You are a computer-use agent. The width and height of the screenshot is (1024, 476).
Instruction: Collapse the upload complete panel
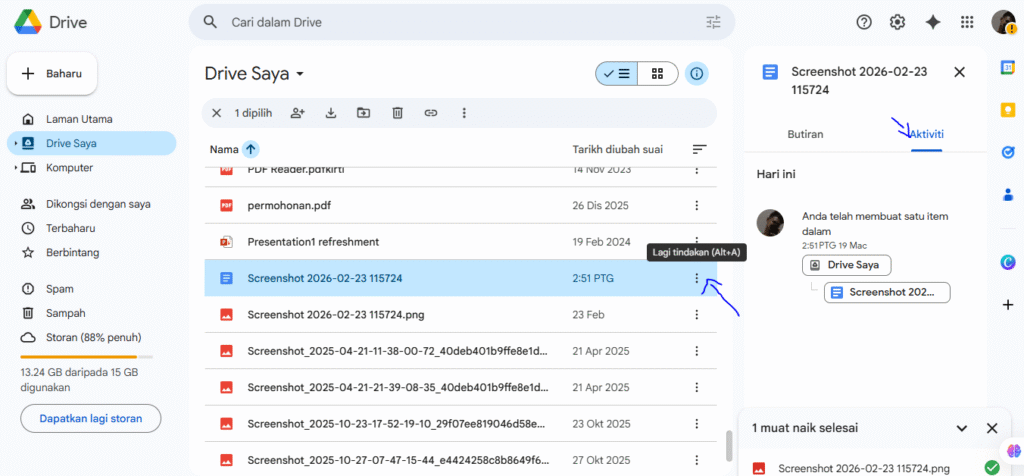click(962, 428)
